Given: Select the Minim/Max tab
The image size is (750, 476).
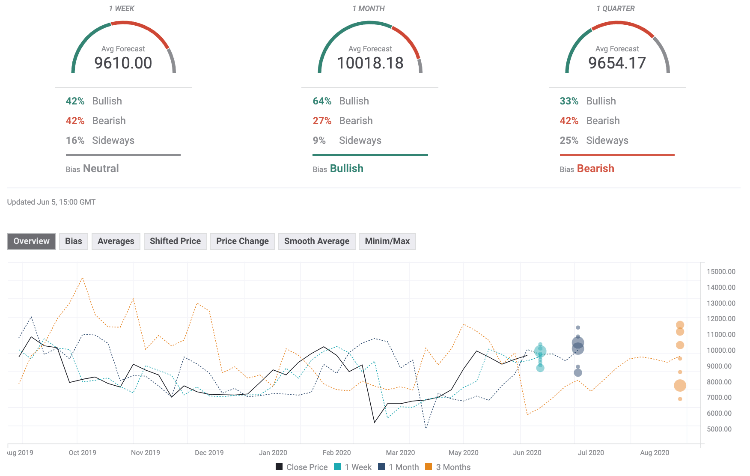Looking at the screenshot, I should pyautogui.click(x=387, y=241).
